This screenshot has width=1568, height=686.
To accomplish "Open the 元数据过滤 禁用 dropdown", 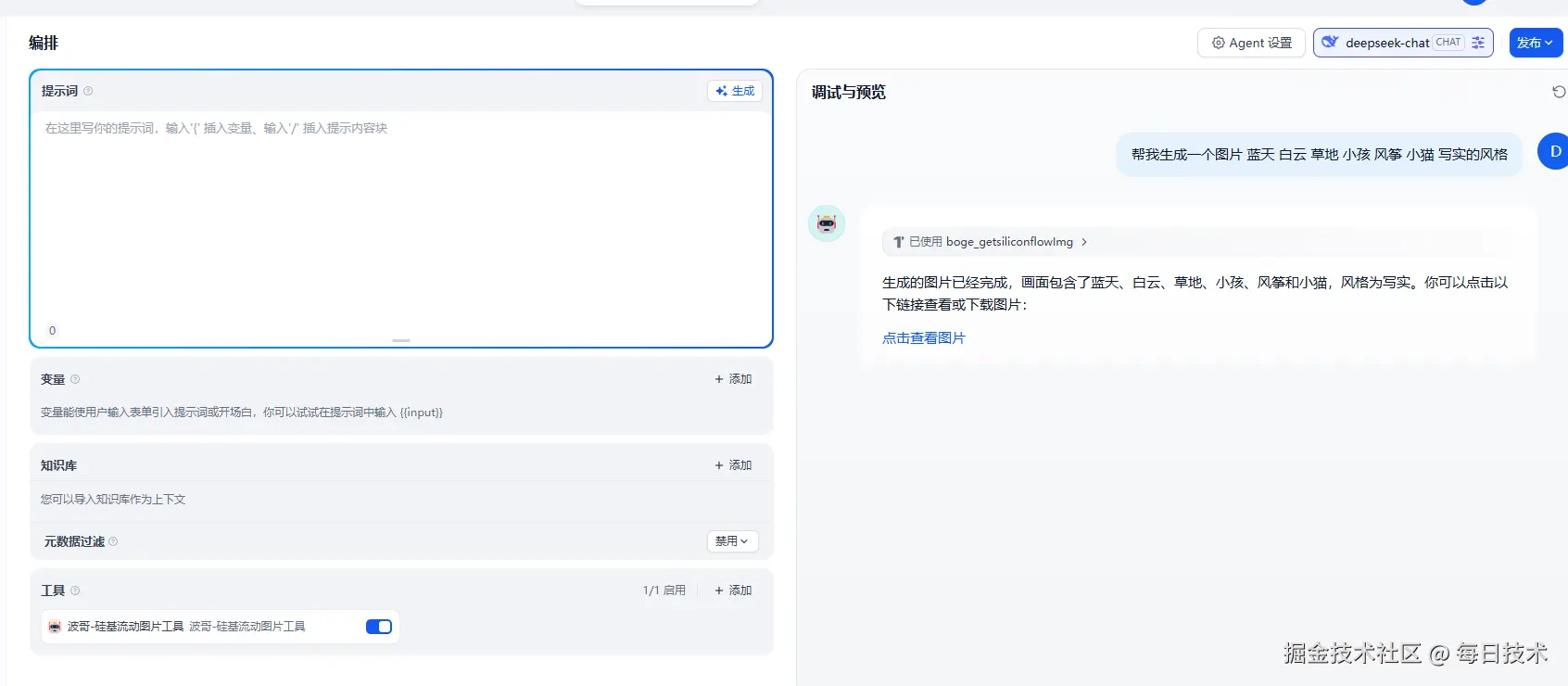I will 732,541.
